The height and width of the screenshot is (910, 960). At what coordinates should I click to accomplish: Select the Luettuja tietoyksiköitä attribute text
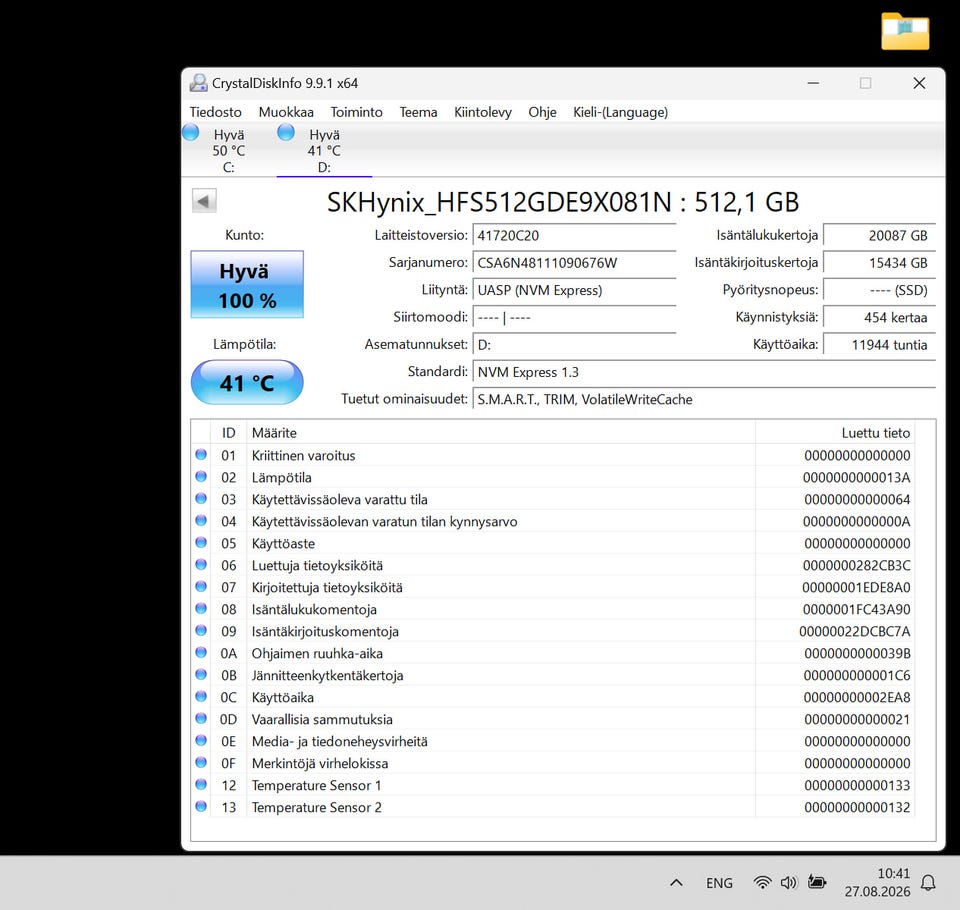click(317, 566)
